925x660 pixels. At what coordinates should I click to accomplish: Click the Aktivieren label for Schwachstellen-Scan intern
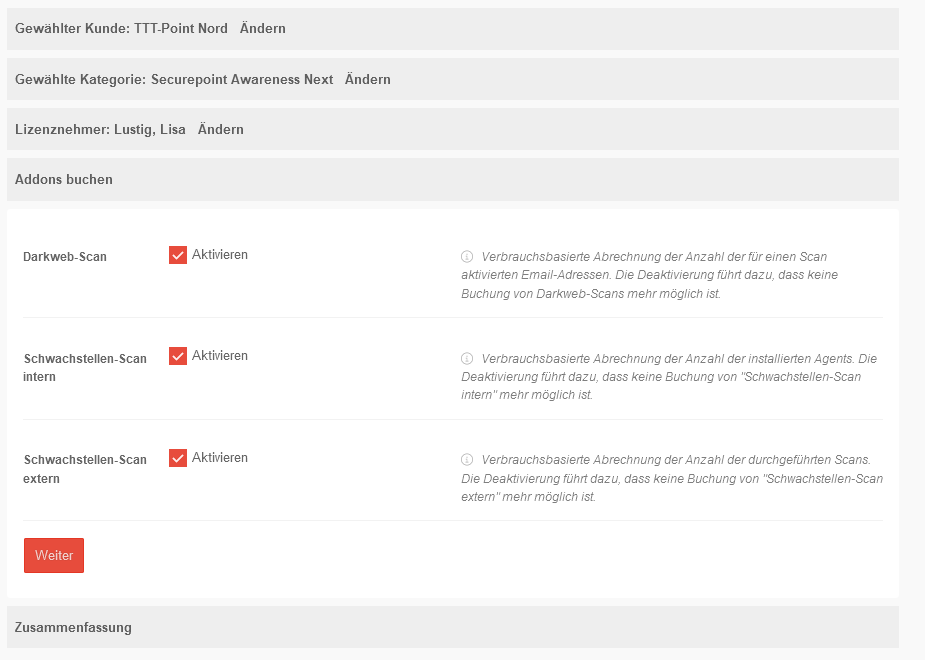[220, 356]
